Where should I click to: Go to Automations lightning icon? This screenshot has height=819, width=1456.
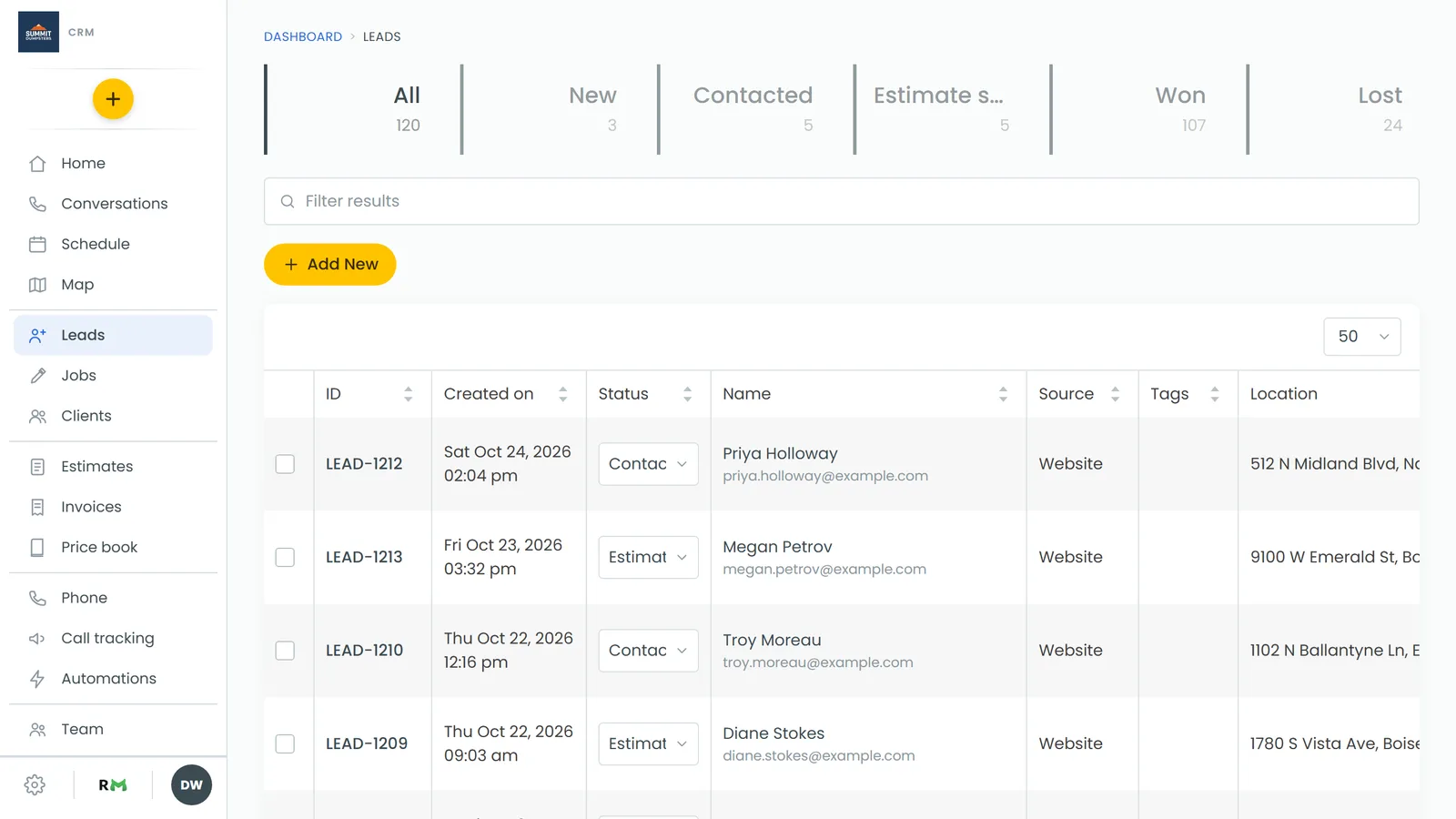click(x=37, y=679)
